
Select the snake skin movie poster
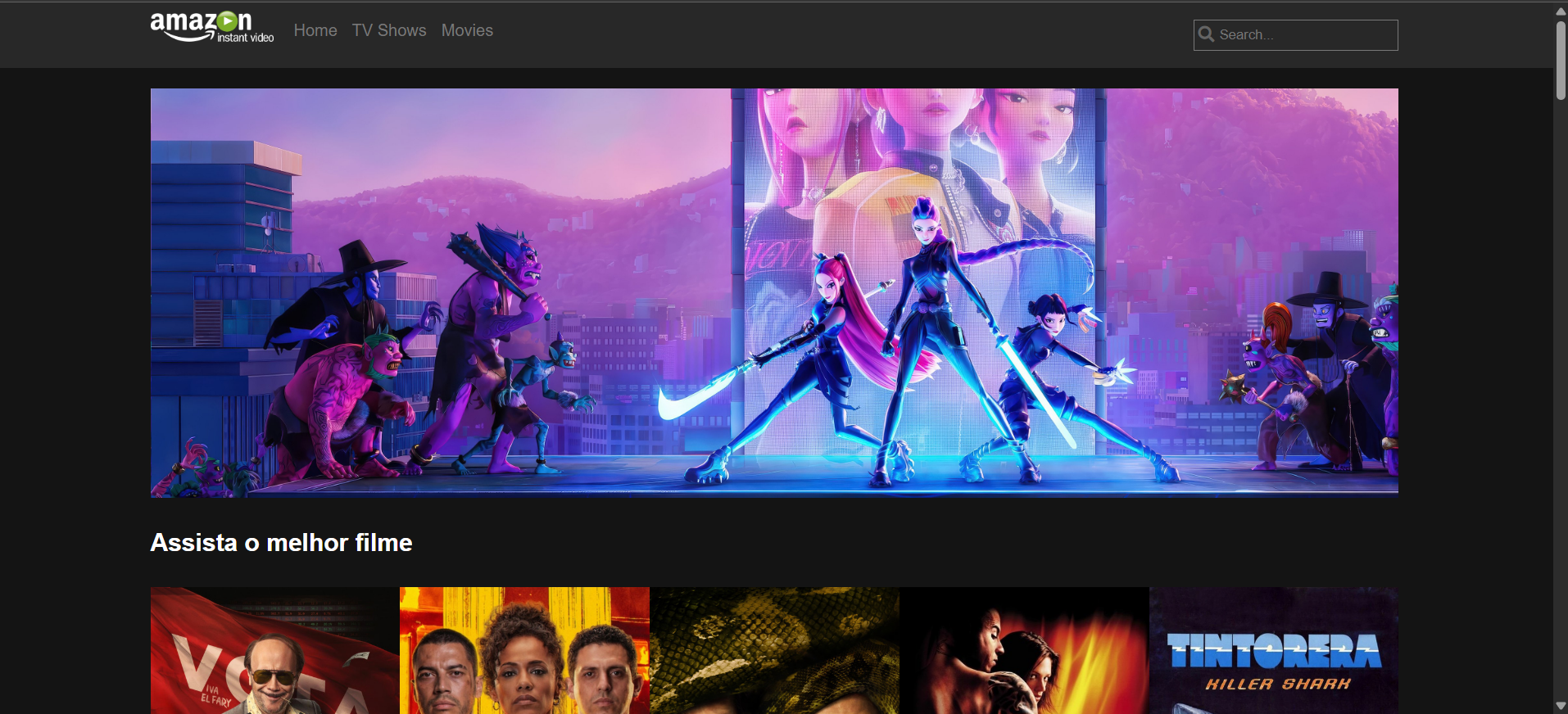tap(774, 650)
